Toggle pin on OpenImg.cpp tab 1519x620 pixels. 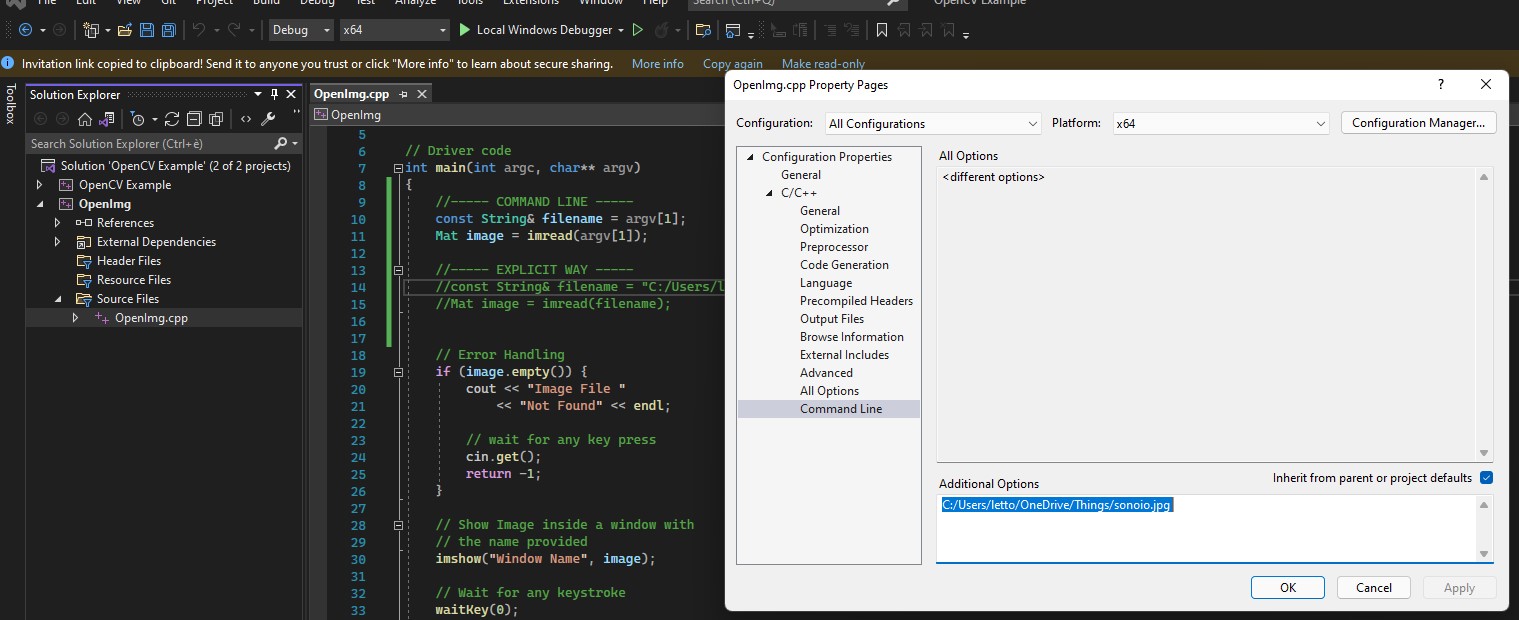pyautogui.click(x=403, y=94)
